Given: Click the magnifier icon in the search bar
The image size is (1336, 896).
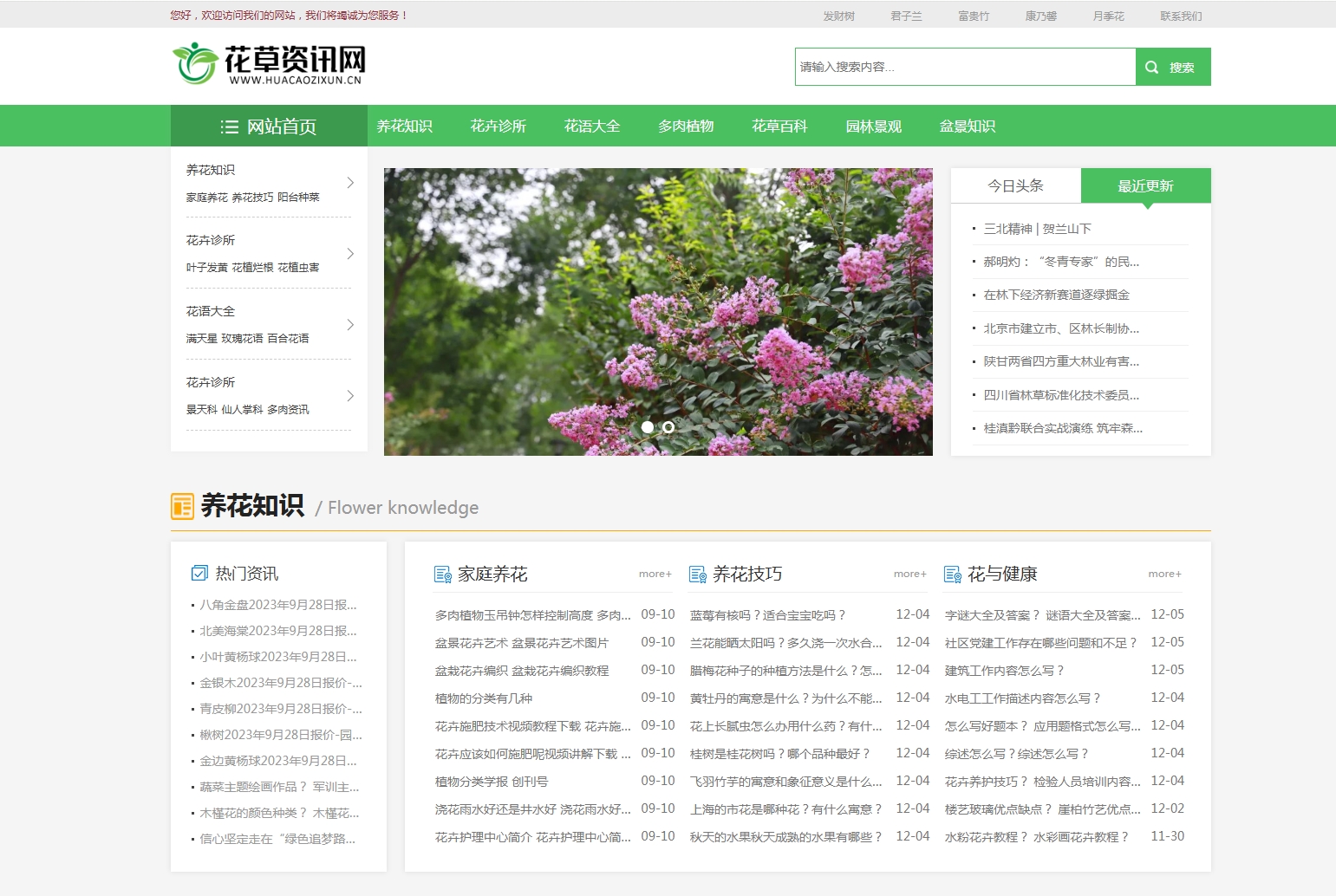Looking at the screenshot, I should coord(1151,66).
